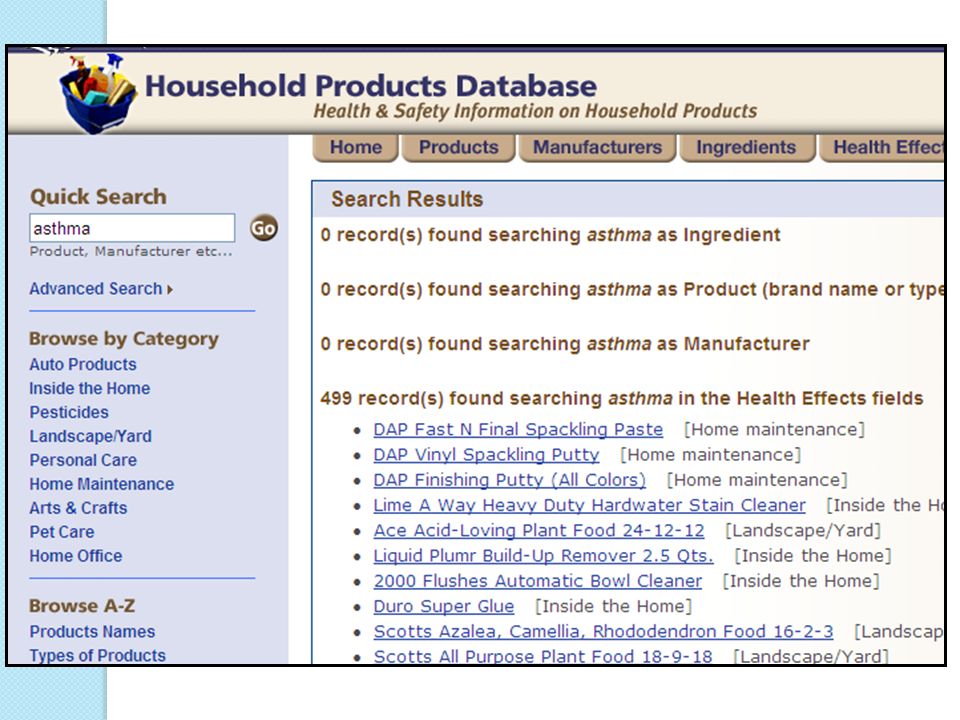960x720 pixels.
Task: Switch to the Products tab
Action: click(459, 148)
